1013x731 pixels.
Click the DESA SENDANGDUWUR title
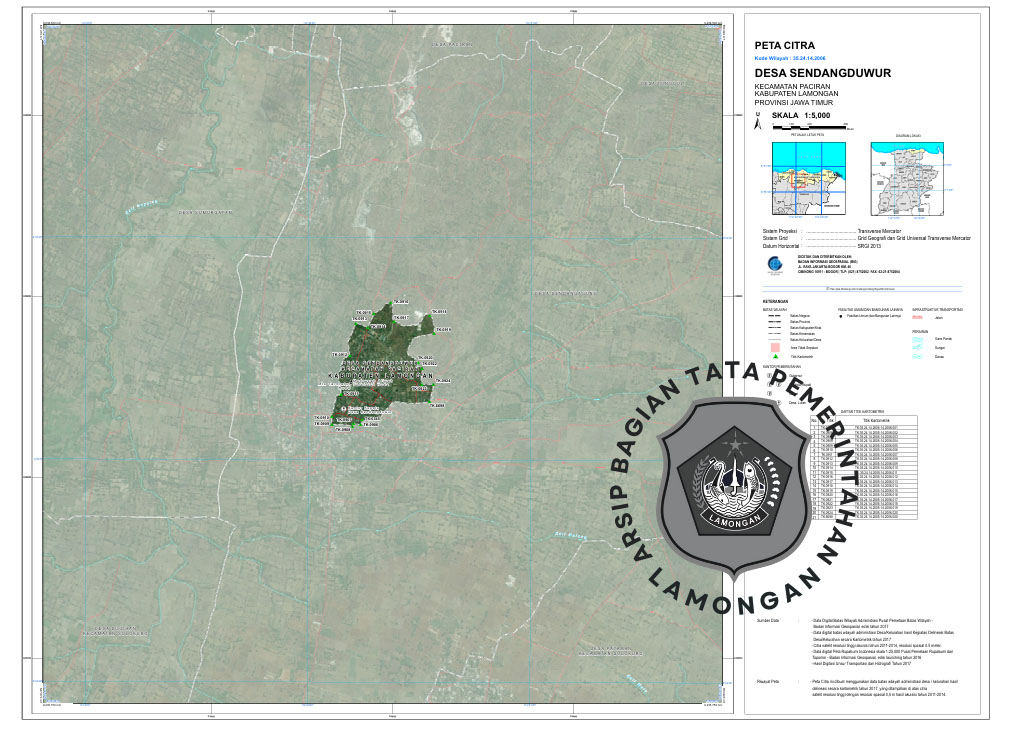pyautogui.click(x=810, y=74)
